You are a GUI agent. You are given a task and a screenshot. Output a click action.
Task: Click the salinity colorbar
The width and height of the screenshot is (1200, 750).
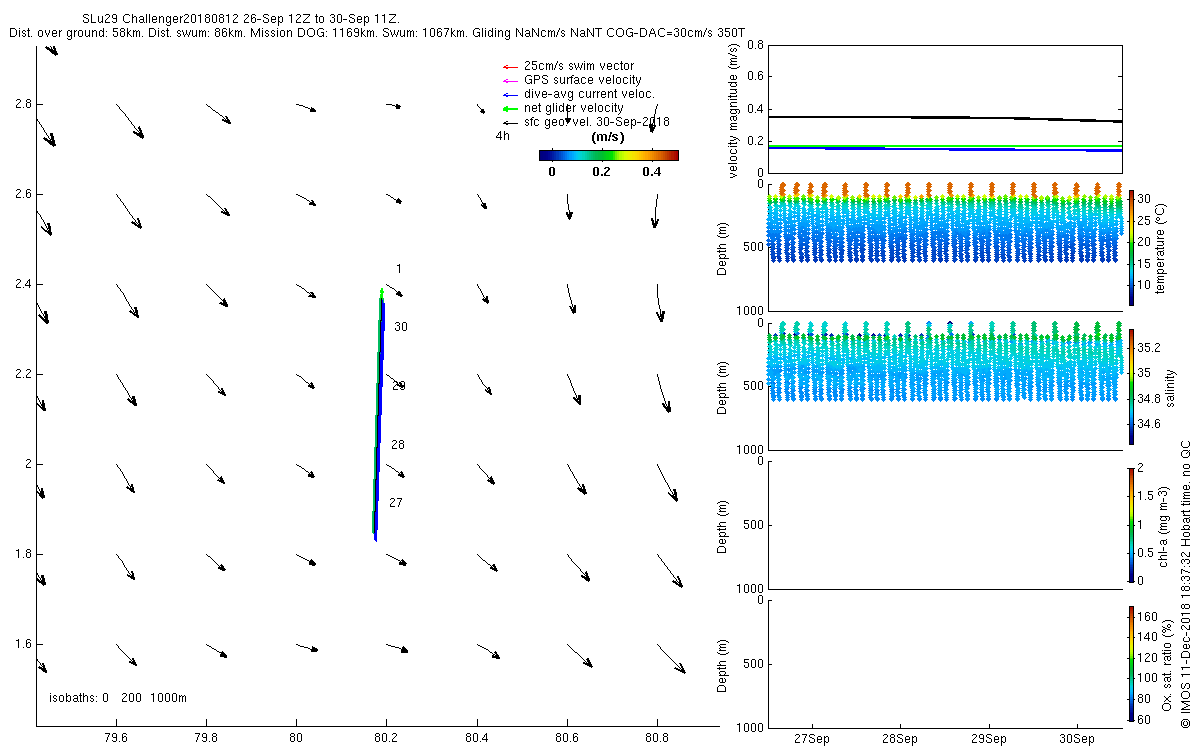click(1132, 386)
